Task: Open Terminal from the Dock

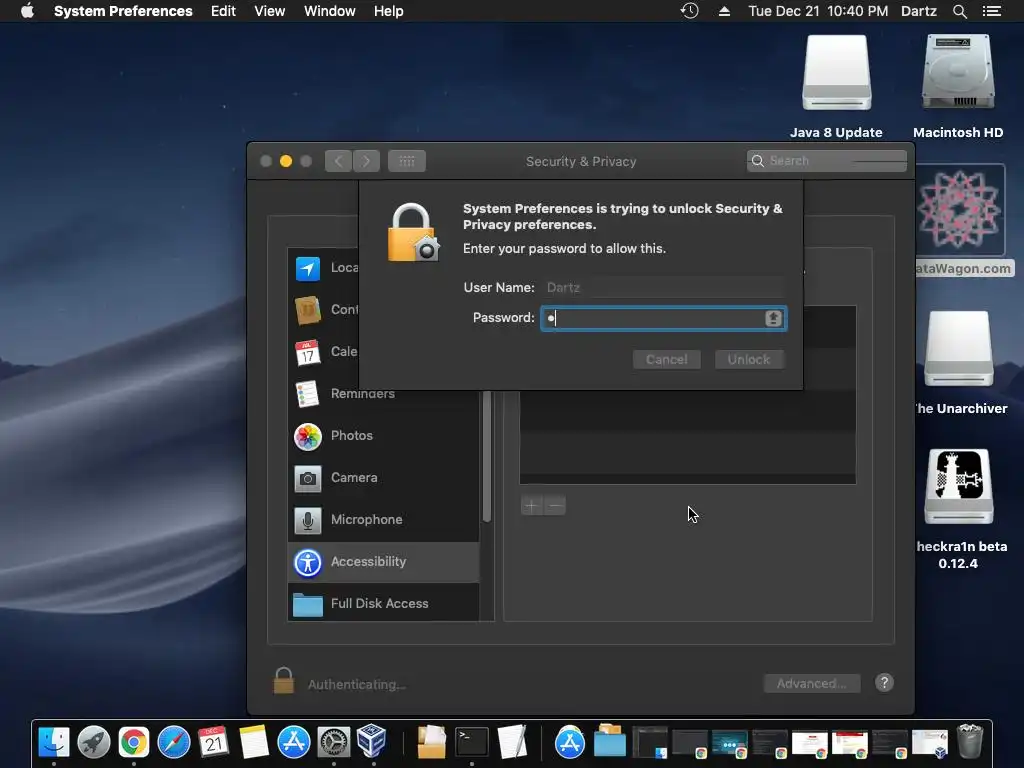Action: point(472,743)
